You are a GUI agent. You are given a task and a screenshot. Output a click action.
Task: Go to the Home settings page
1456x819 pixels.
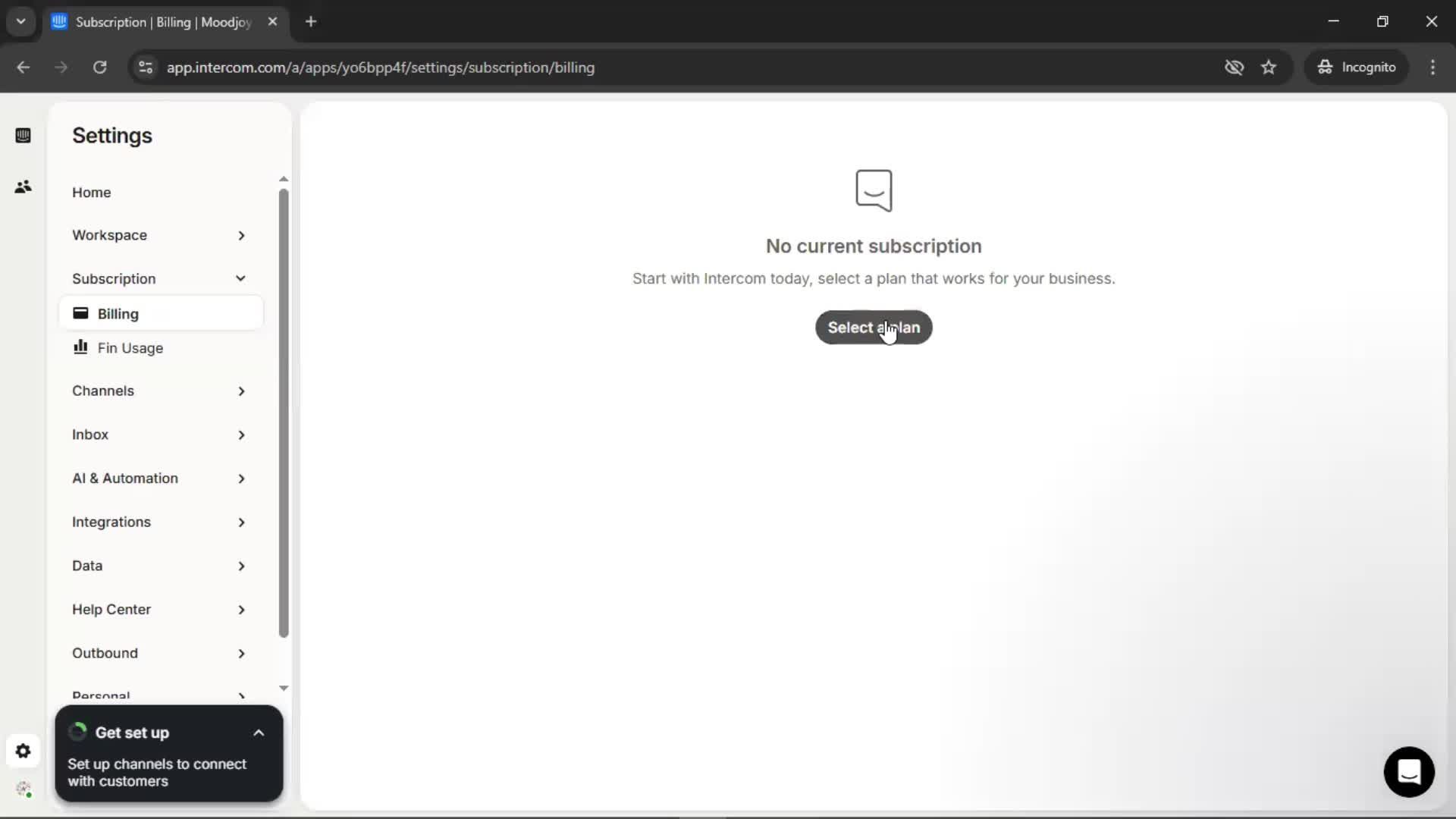(x=91, y=193)
